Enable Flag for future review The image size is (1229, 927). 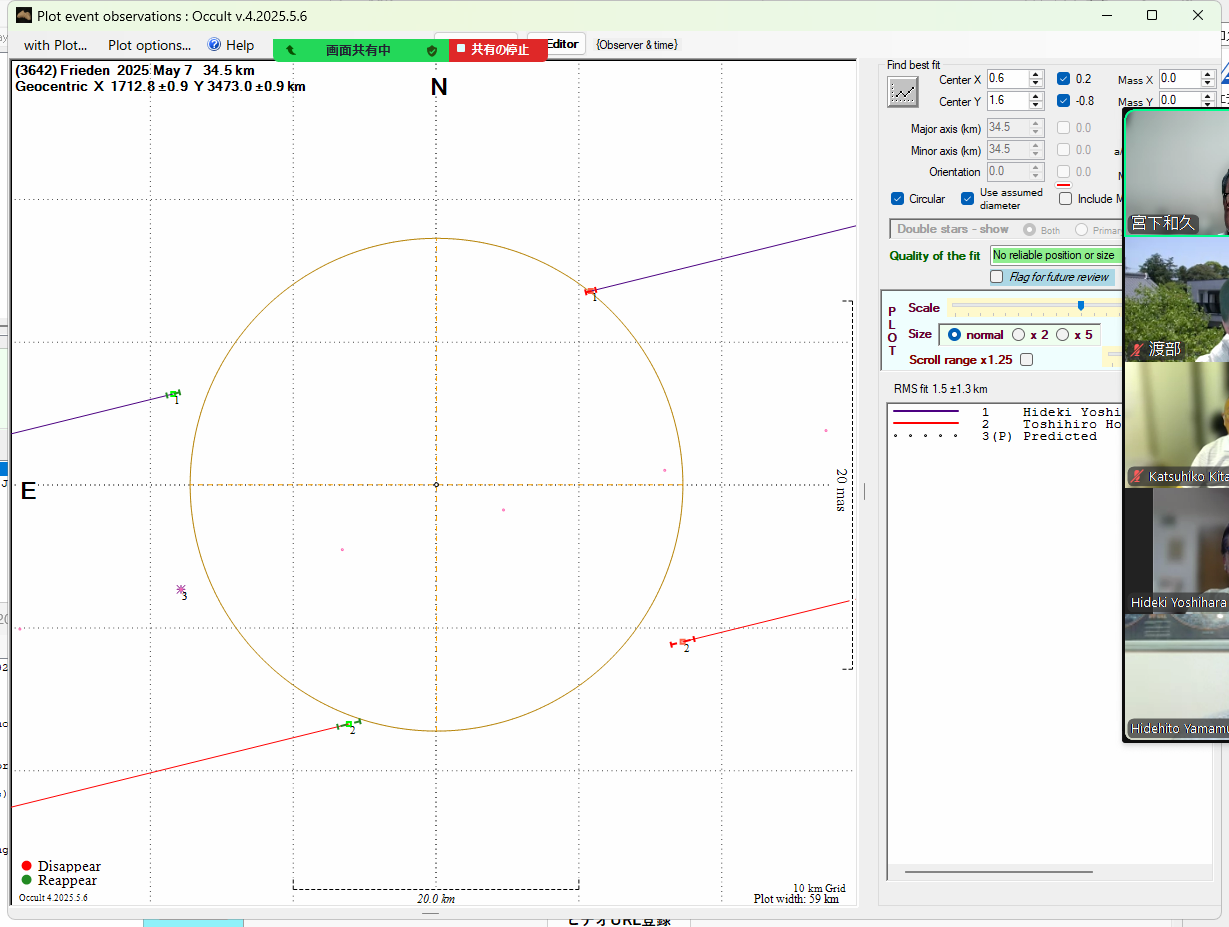997,277
